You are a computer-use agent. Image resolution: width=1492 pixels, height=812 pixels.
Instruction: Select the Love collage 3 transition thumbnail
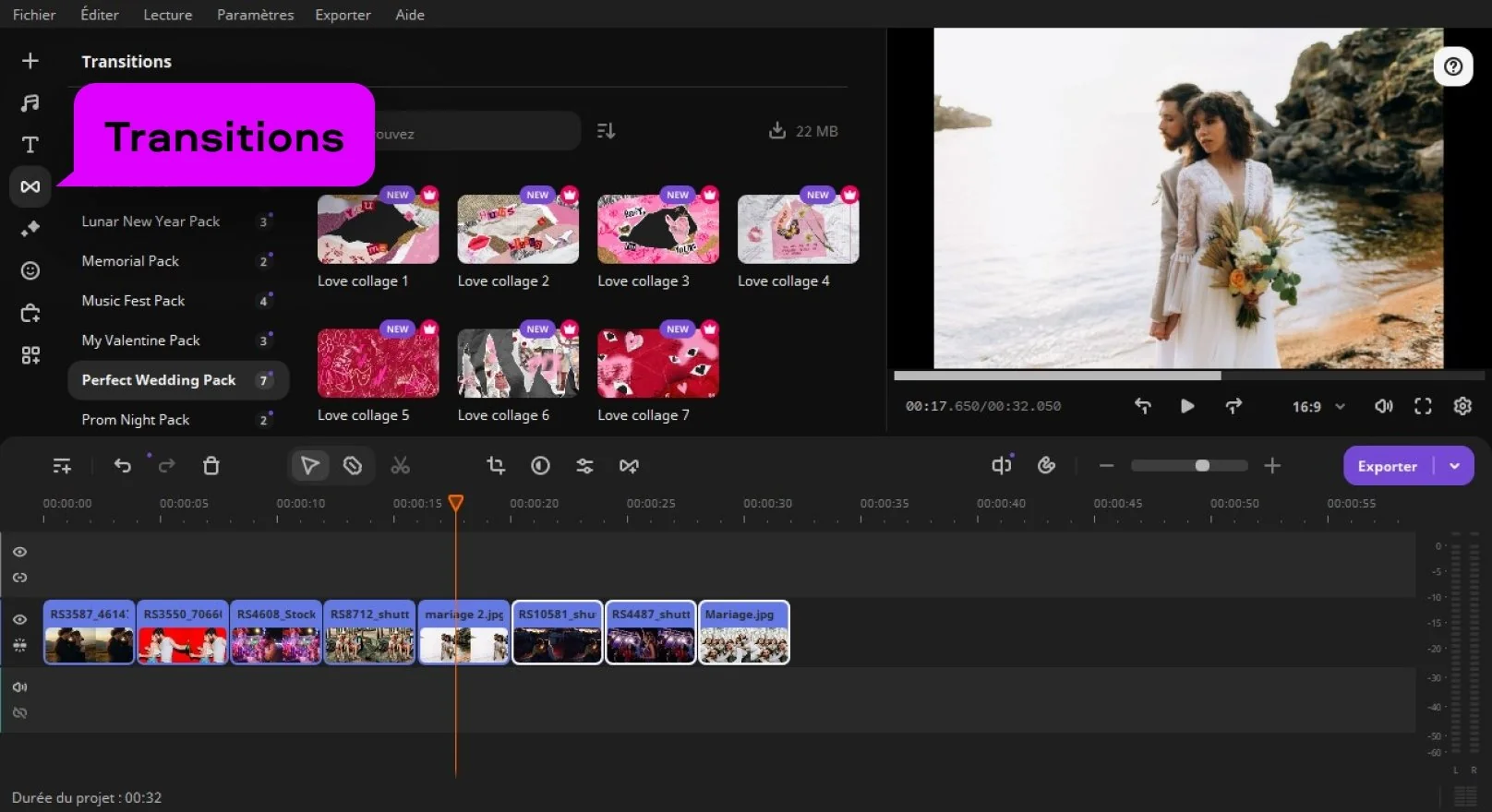tap(657, 230)
